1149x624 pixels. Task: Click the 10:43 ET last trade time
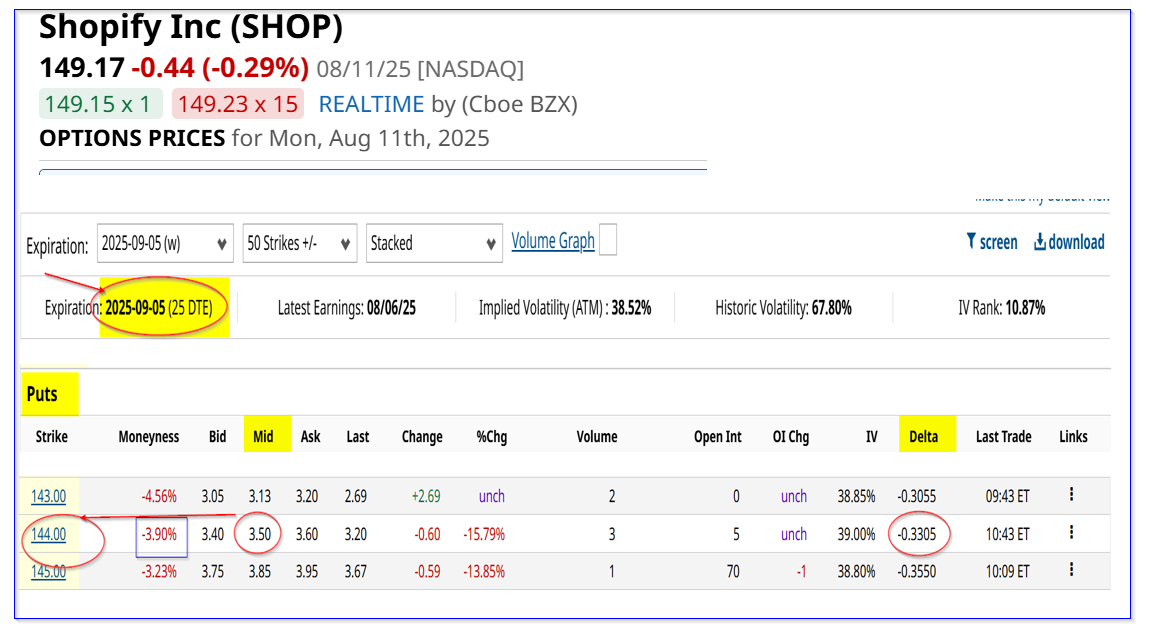pos(1008,535)
